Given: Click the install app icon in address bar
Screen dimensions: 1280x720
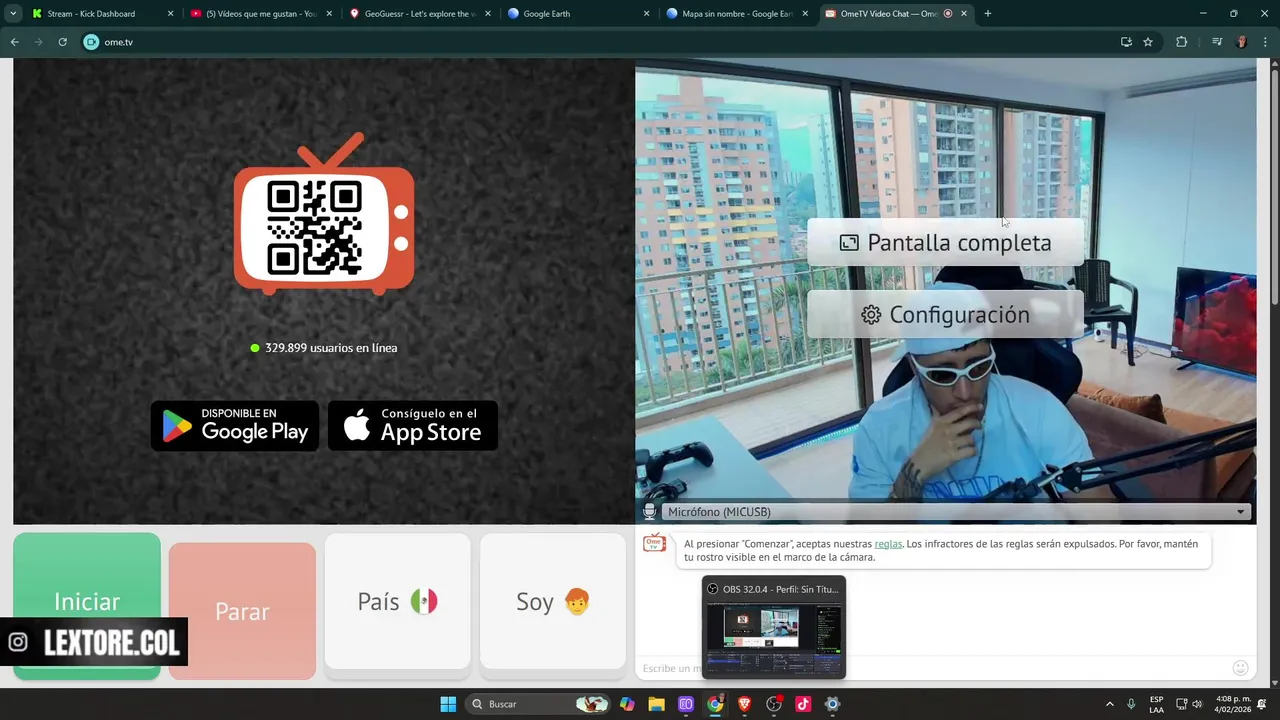Looking at the screenshot, I should click(1126, 42).
